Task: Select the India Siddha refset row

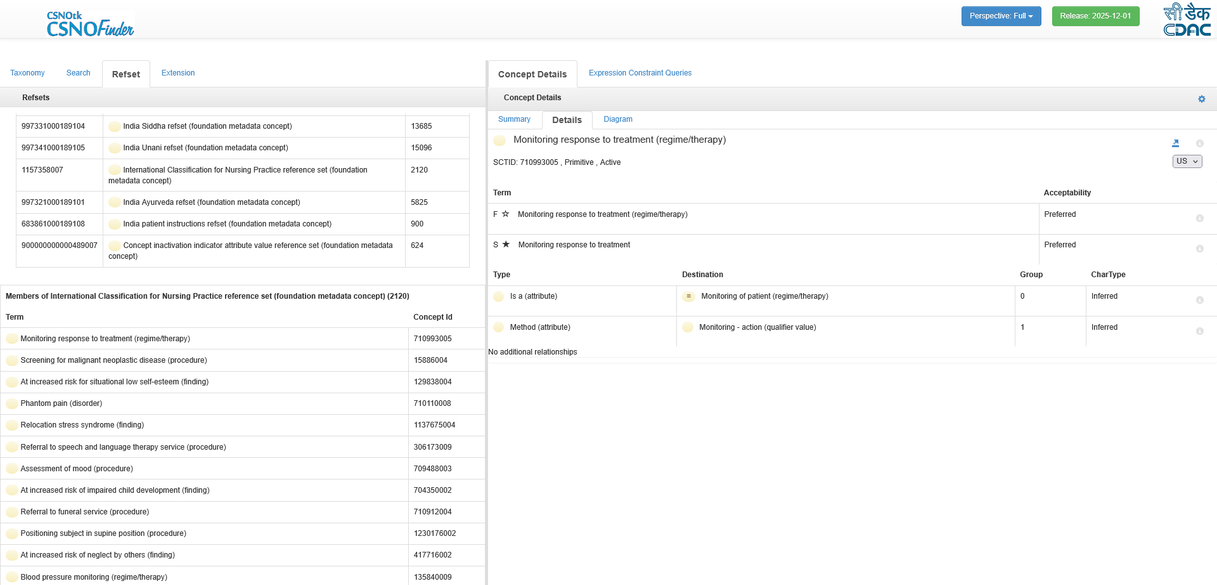Action: [x=207, y=127]
